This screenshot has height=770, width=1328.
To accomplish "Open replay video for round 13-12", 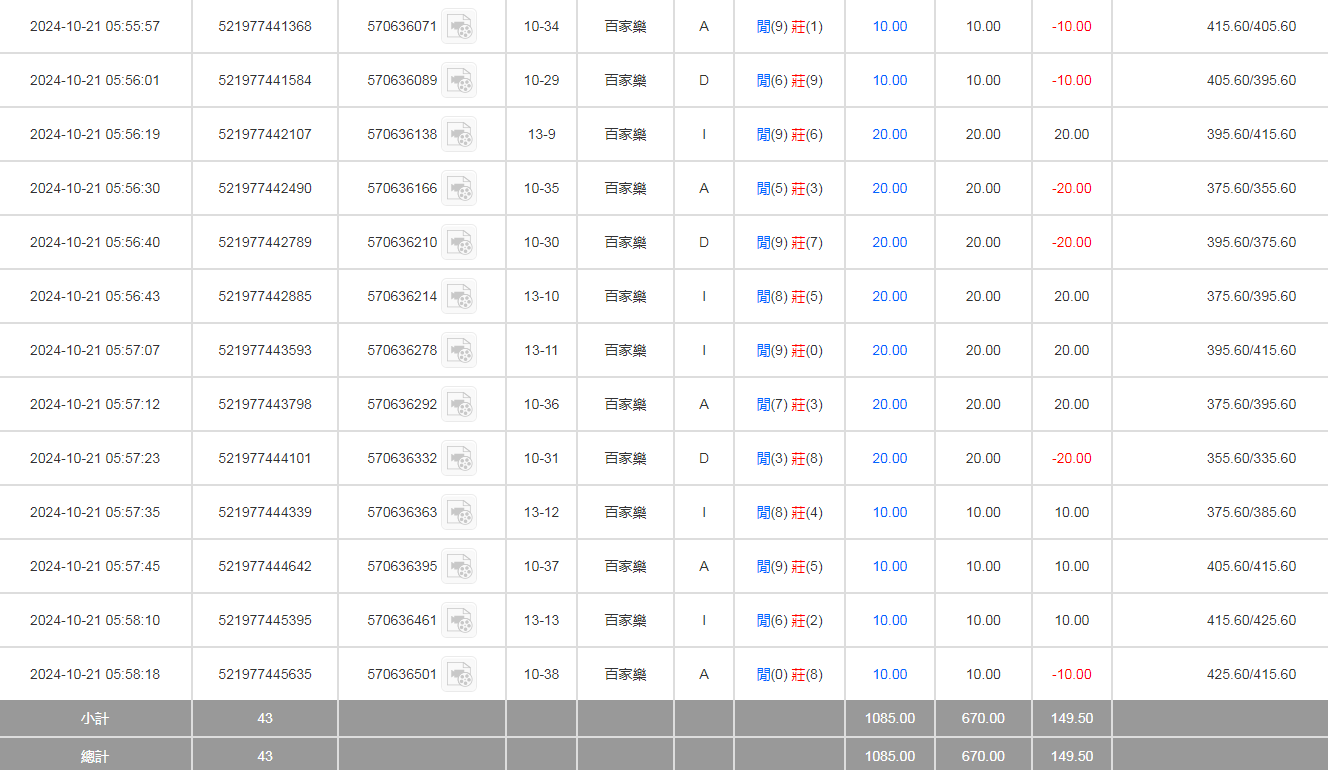I will (x=459, y=512).
